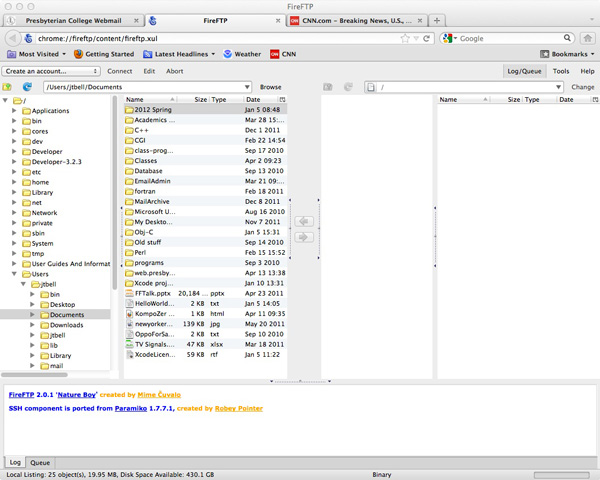Open the Tools menu
The width and height of the screenshot is (600, 480).
point(561,71)
